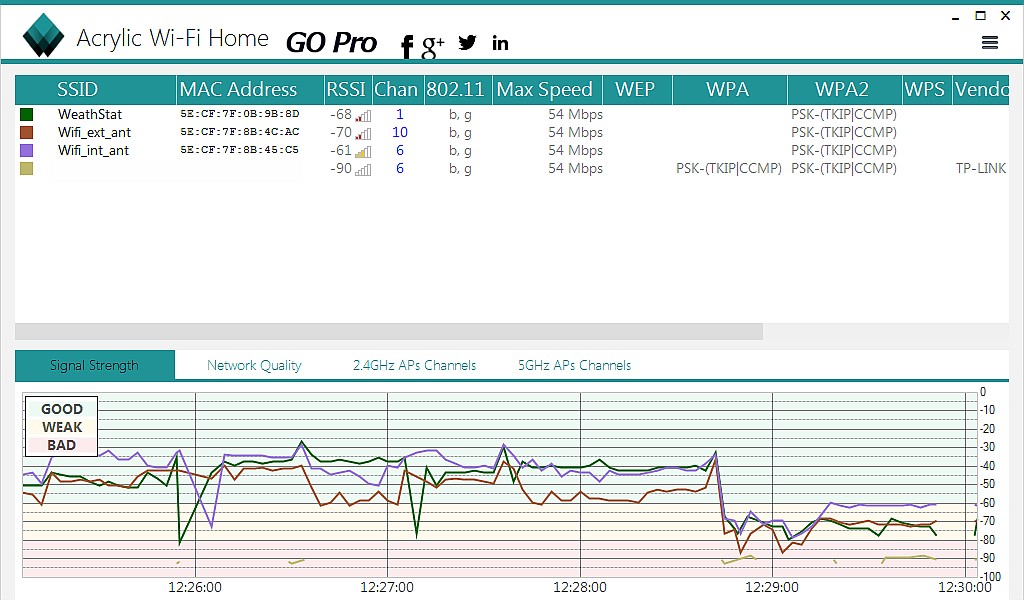The width and height of the screenshot is (1024, 600).
Task: Click the horizontal scrollbar below the network table
Action: pos(389,331)
